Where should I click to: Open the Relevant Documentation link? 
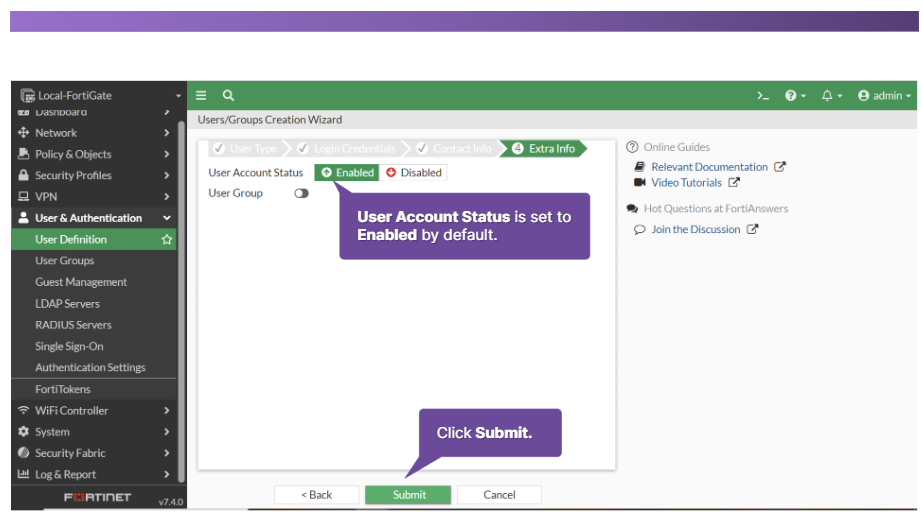tap(709, 167)
